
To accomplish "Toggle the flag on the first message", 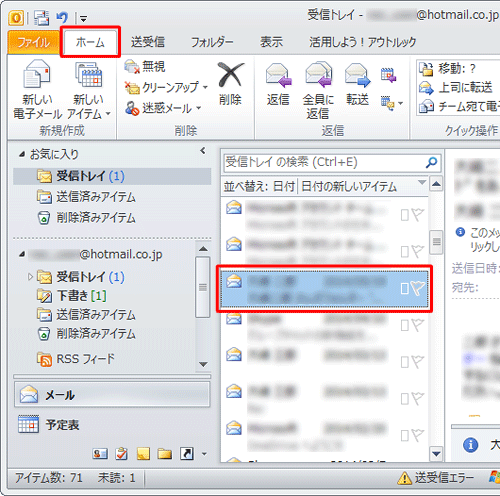I will pos(417,215).
